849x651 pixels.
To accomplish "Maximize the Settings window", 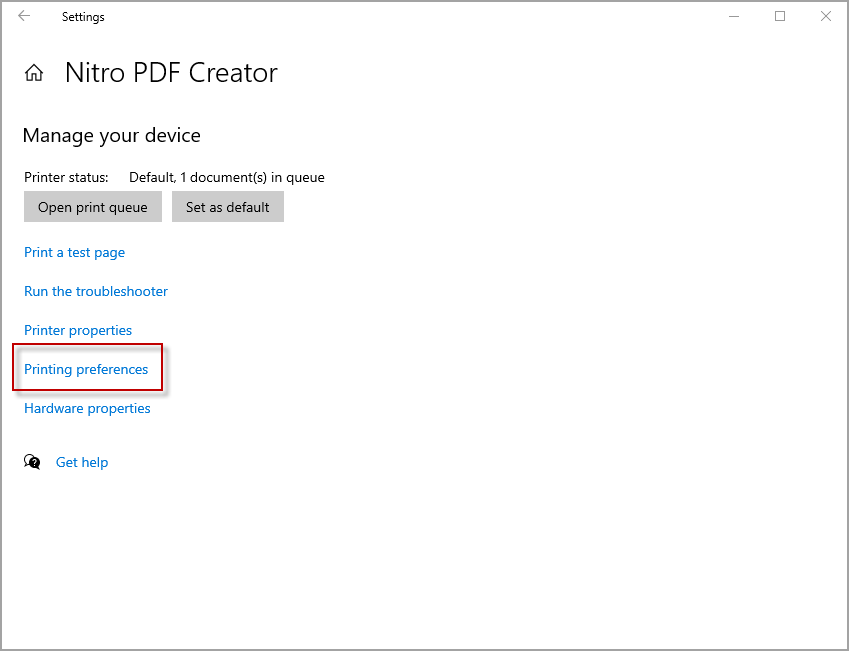I will point(780,16).
